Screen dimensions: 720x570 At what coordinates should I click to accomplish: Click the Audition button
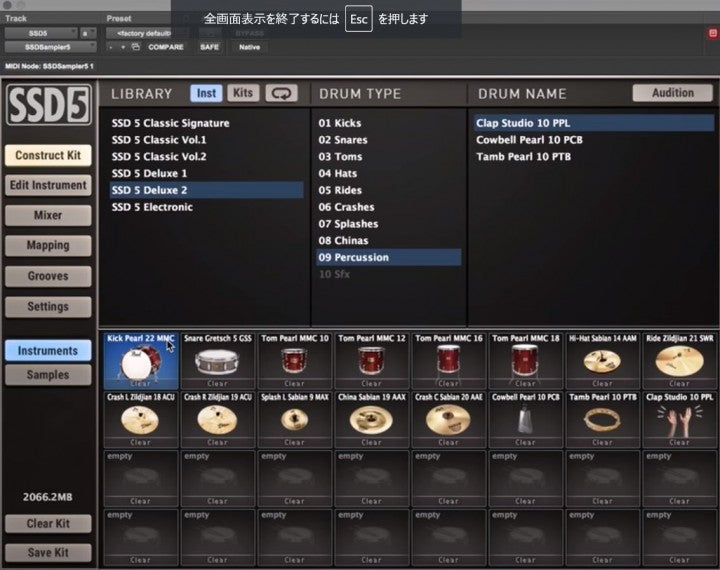point(672,93)
